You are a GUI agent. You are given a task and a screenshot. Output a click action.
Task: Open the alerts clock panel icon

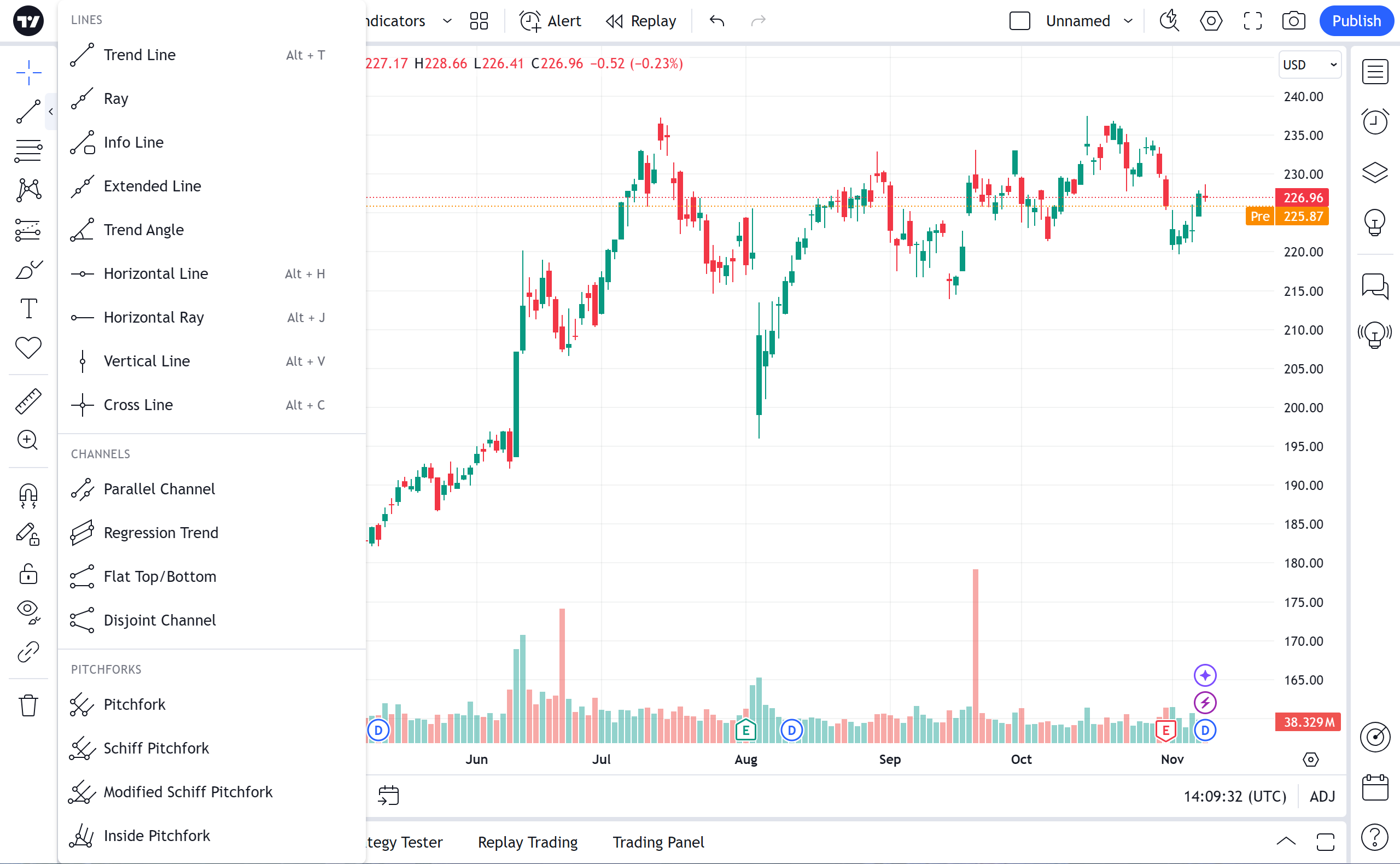click(1374, 121)
